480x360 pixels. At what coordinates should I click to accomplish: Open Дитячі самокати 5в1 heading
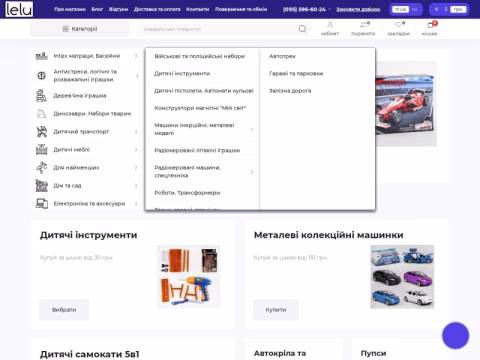click(90, 354)
